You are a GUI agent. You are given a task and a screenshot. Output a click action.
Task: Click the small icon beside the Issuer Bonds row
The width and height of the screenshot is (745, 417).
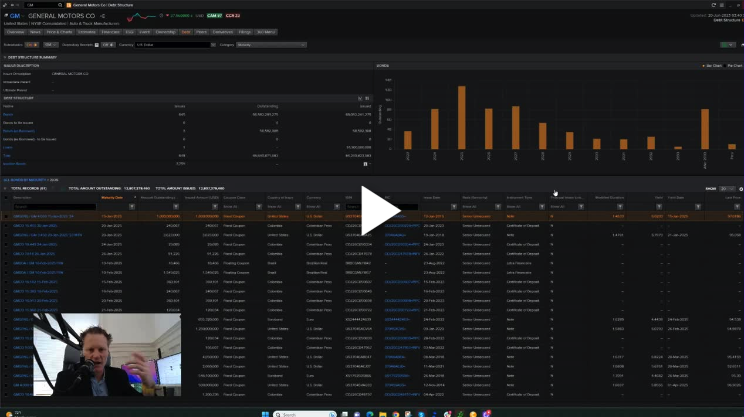(365, 164)
